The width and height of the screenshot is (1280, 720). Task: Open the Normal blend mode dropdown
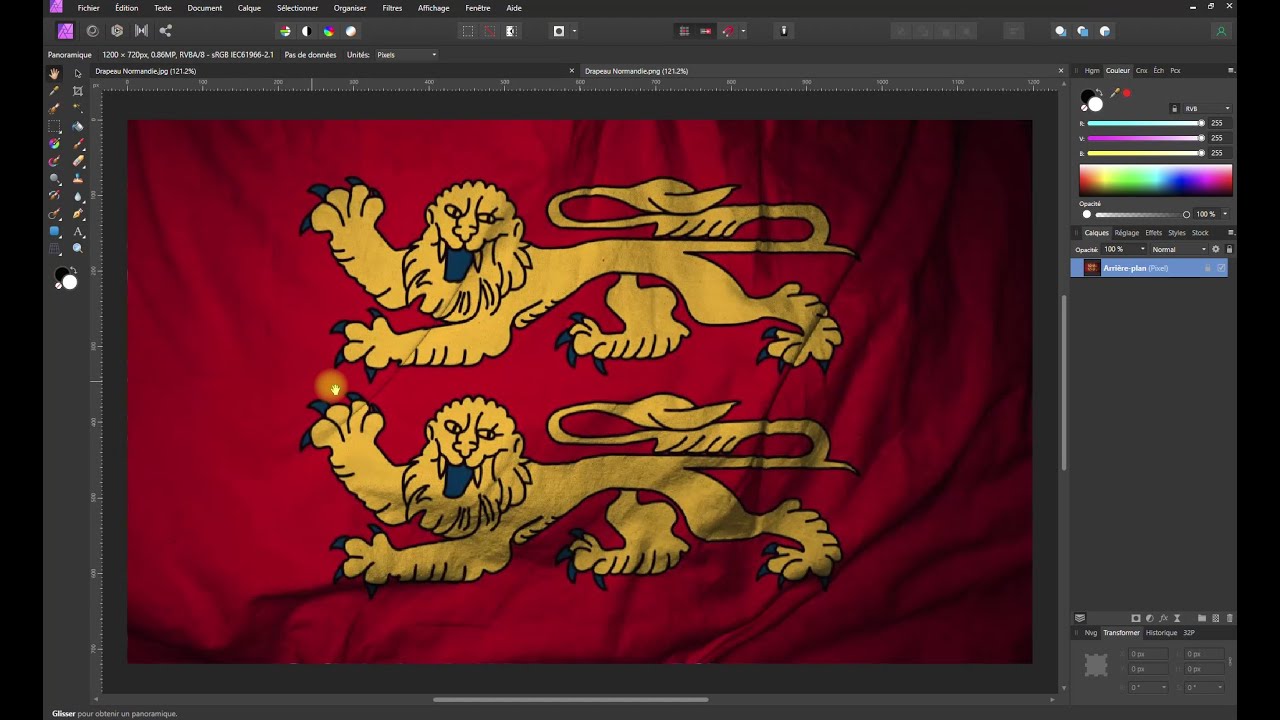click(x=1179, y=249)
